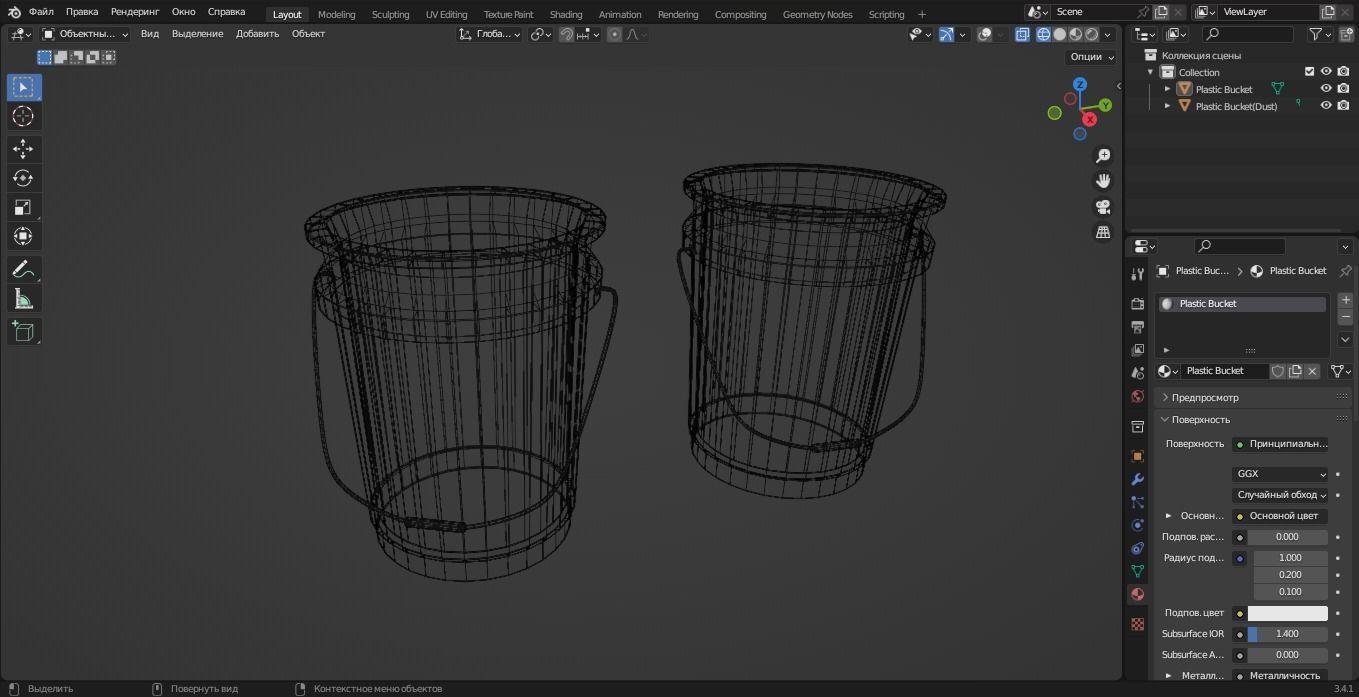Viewport: 1359px width, 697px height.
Task: Add a new material slot
Action: click(x=1345, y=300)
